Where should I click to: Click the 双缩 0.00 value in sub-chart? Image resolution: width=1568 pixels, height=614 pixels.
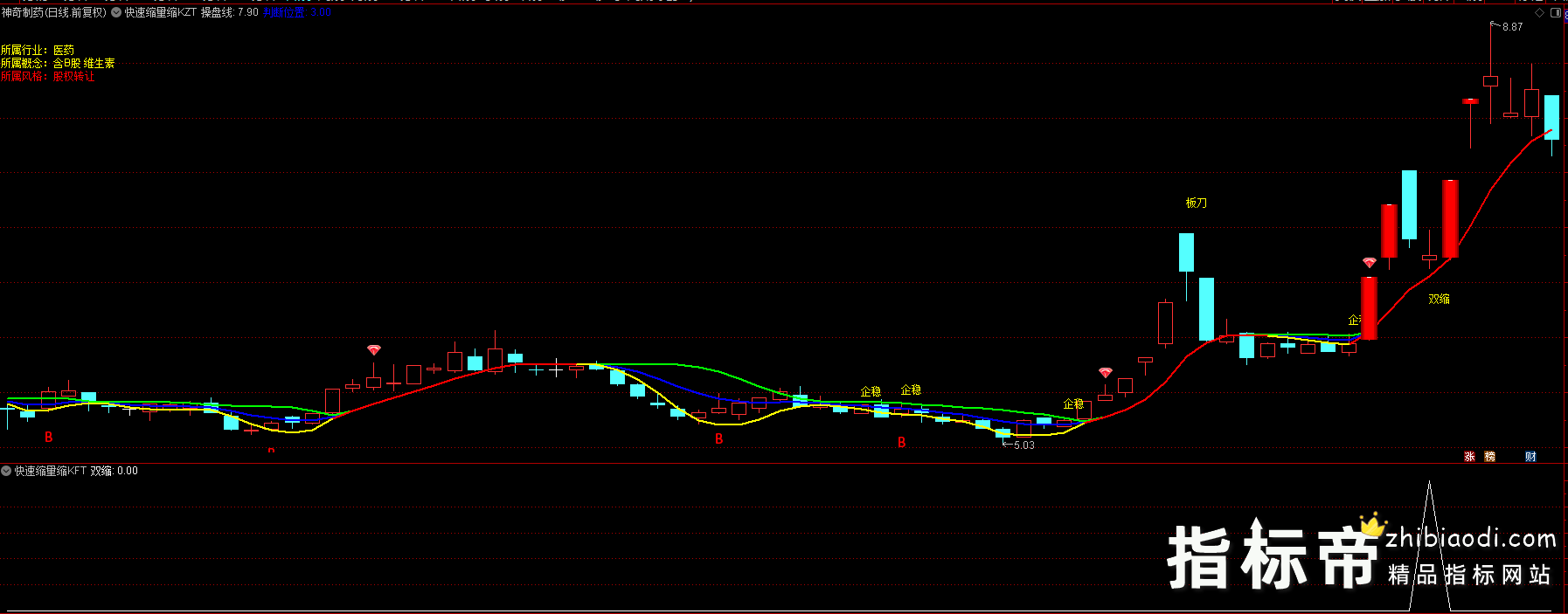click(x=114, y=471)
